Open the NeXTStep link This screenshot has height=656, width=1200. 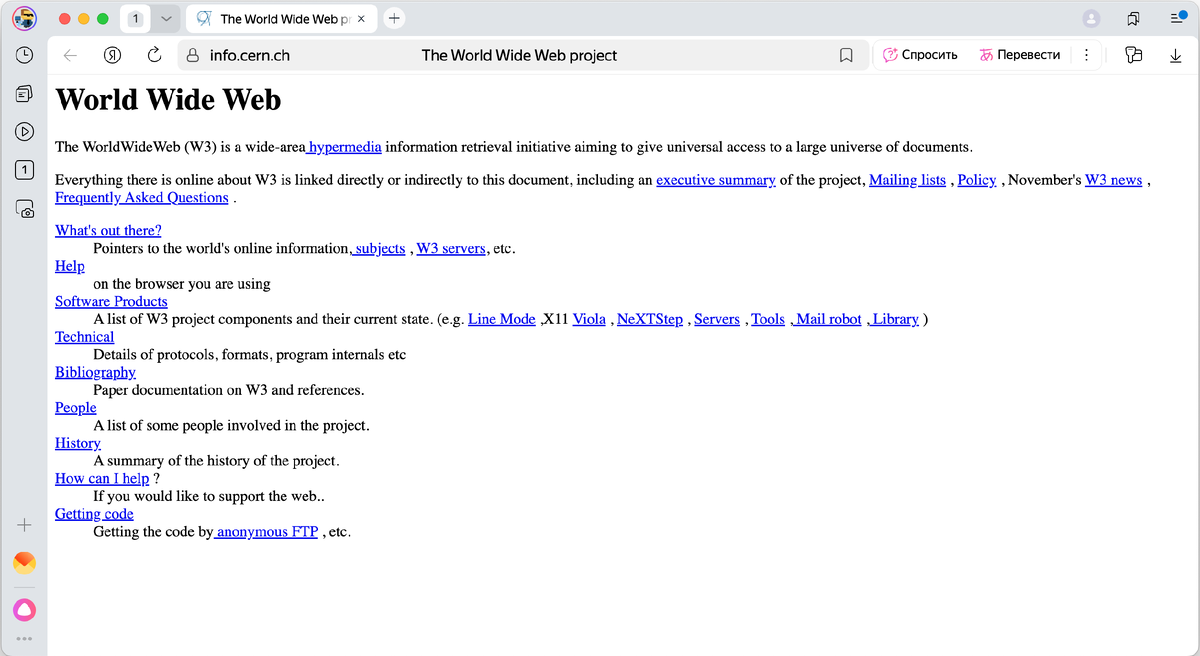[x=650, y=319]
